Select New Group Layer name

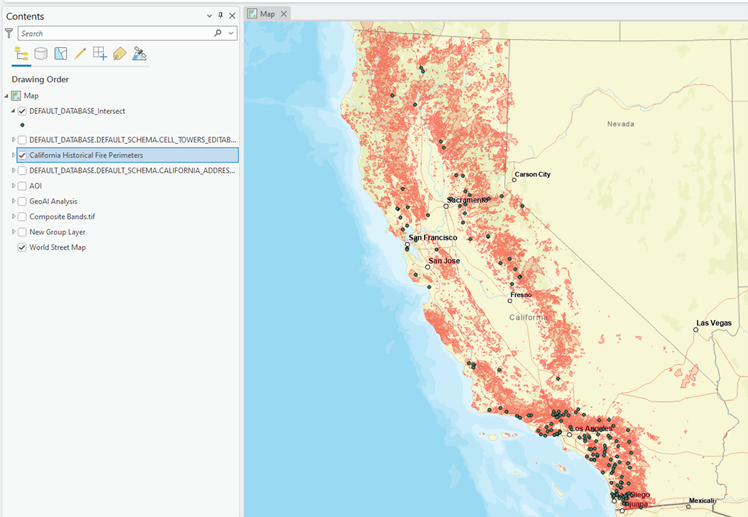pyautogui.click(x=57, y=232)
